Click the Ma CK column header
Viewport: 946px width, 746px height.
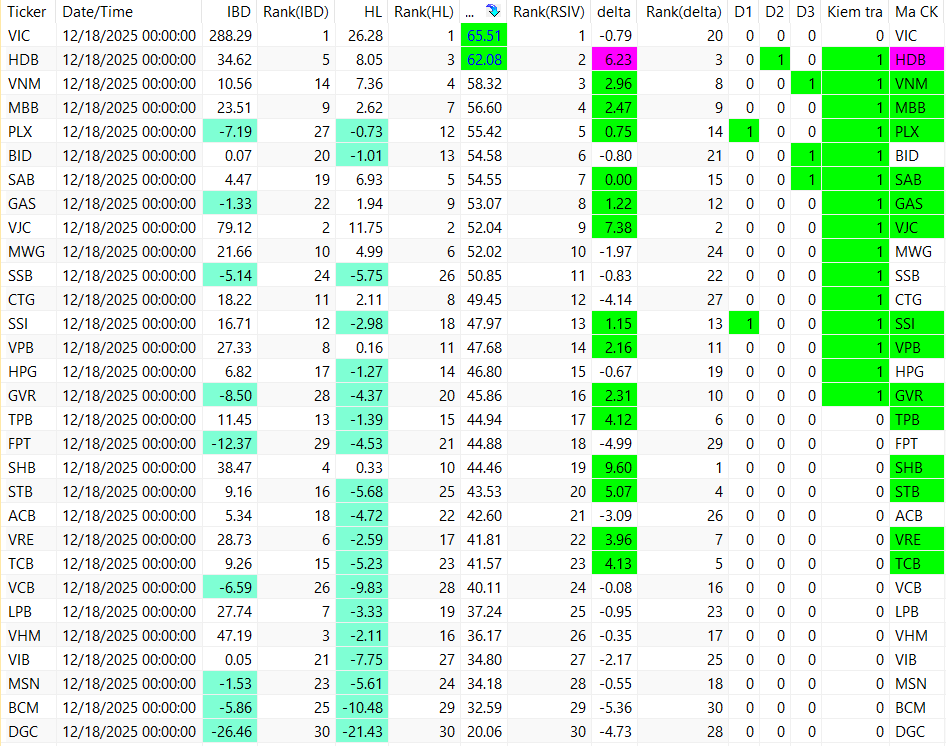(916, 11)
